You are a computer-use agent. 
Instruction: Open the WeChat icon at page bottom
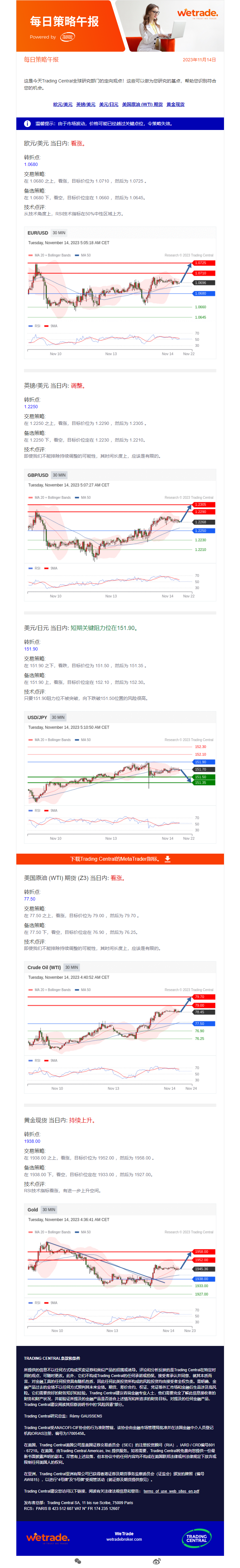click(x=78, y=1561)
